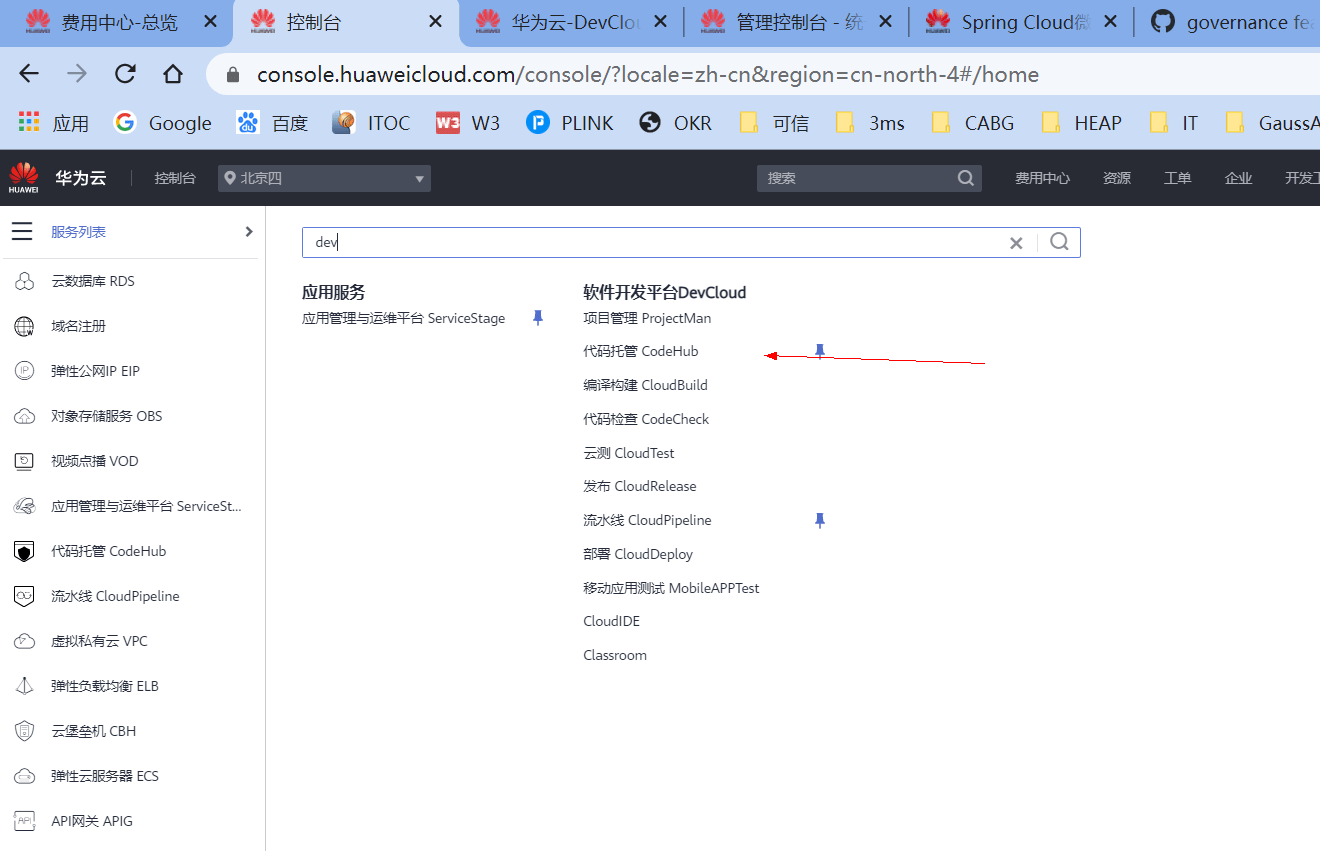Go back to the previous browser page
This screenshot has width=1320, height=851.
pos(29,74)
